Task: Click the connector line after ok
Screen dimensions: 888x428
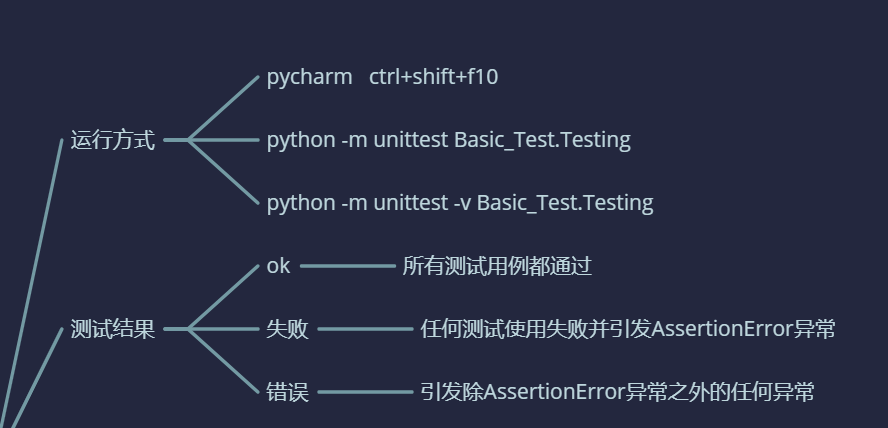Action: 347,266
